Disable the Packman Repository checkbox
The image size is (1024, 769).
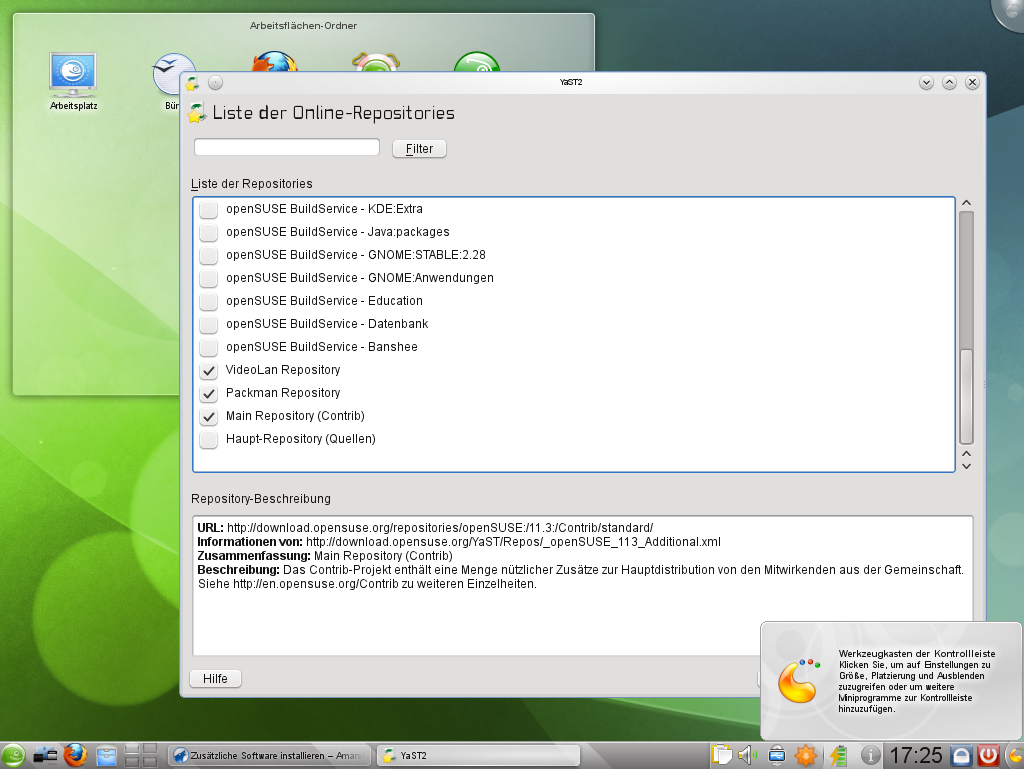pos(209,393)
